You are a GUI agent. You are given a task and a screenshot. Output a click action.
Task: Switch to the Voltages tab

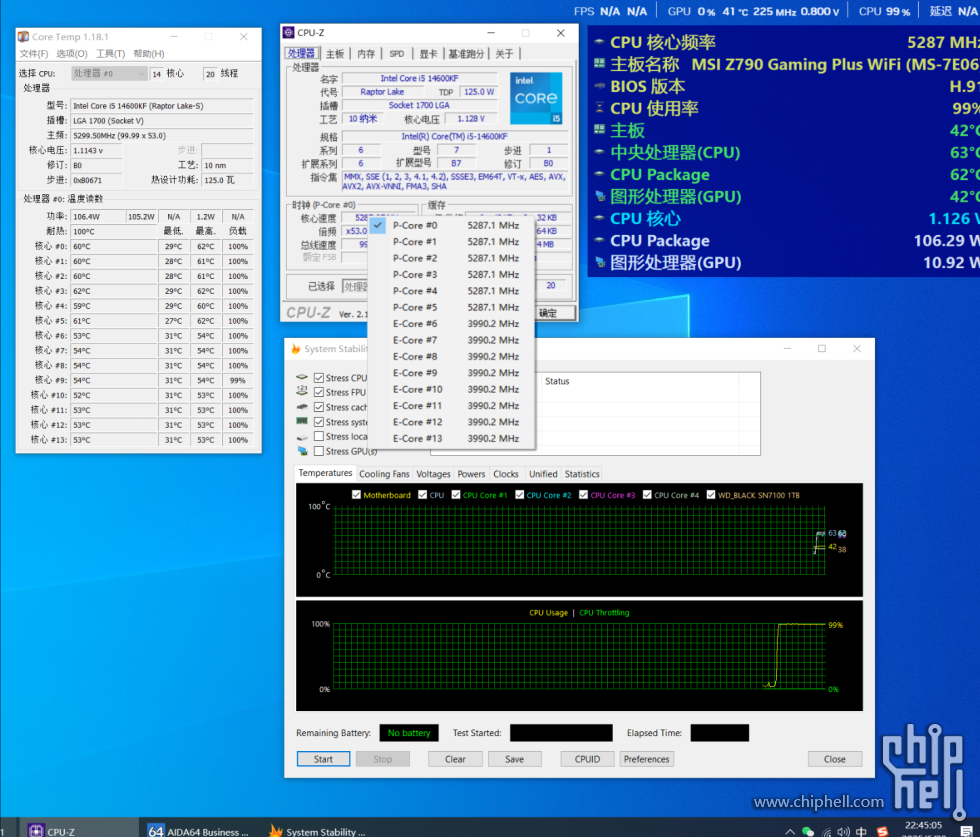[433, 474]
